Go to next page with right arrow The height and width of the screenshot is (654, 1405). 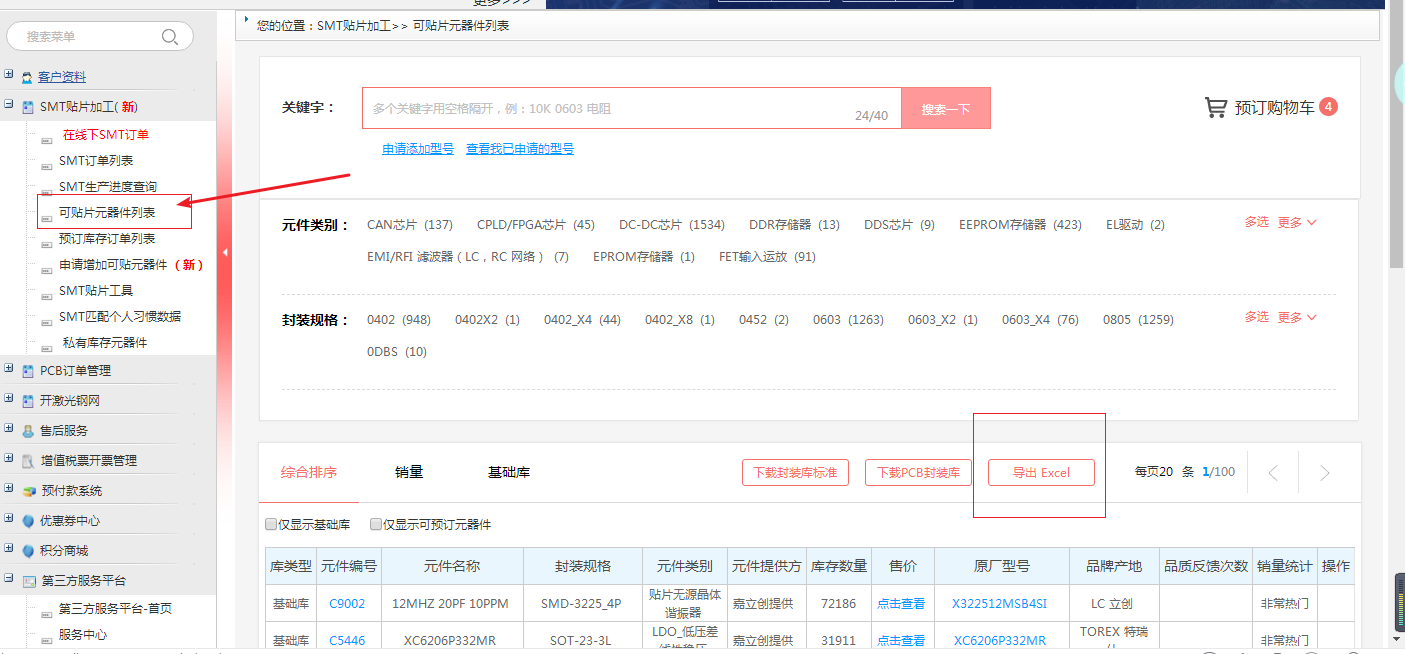(x=1324, y=473)
